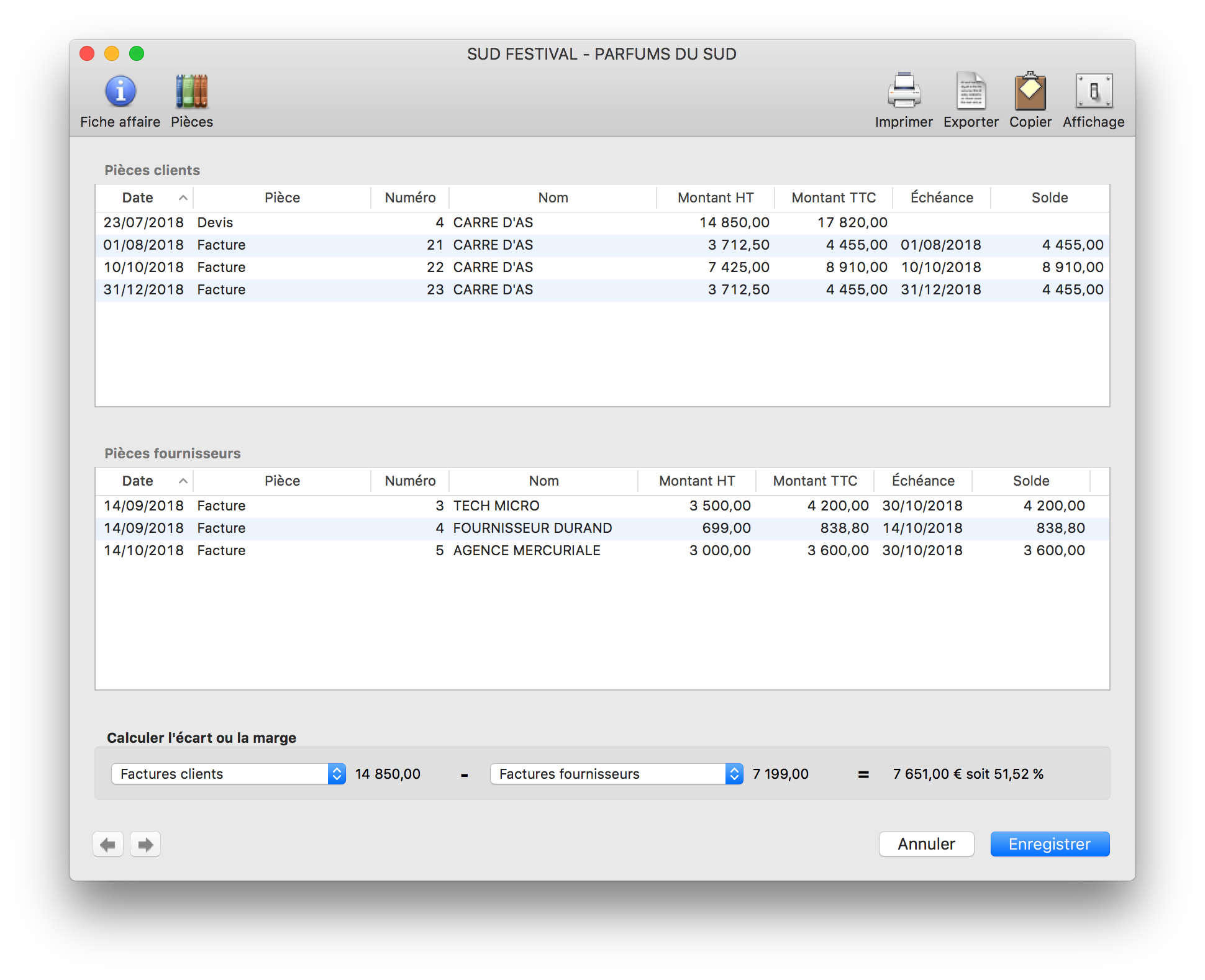Click the 17 820,00 Montant TTC cell

pyautogui.click(x=852, y=223)
